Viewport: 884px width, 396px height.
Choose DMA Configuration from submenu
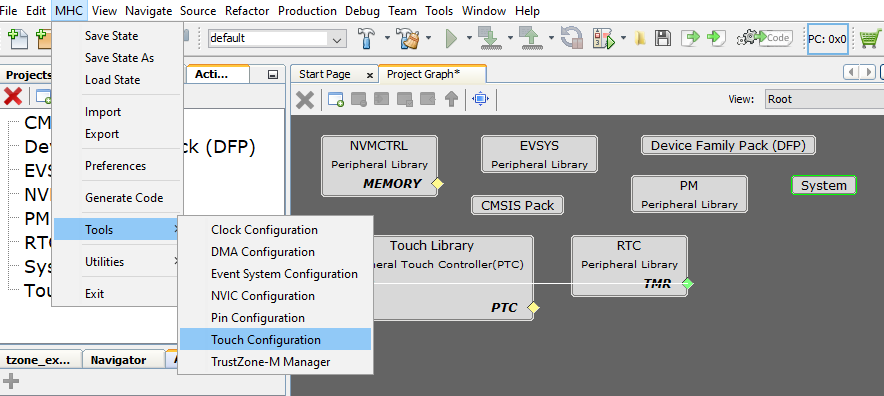point(275,252)
